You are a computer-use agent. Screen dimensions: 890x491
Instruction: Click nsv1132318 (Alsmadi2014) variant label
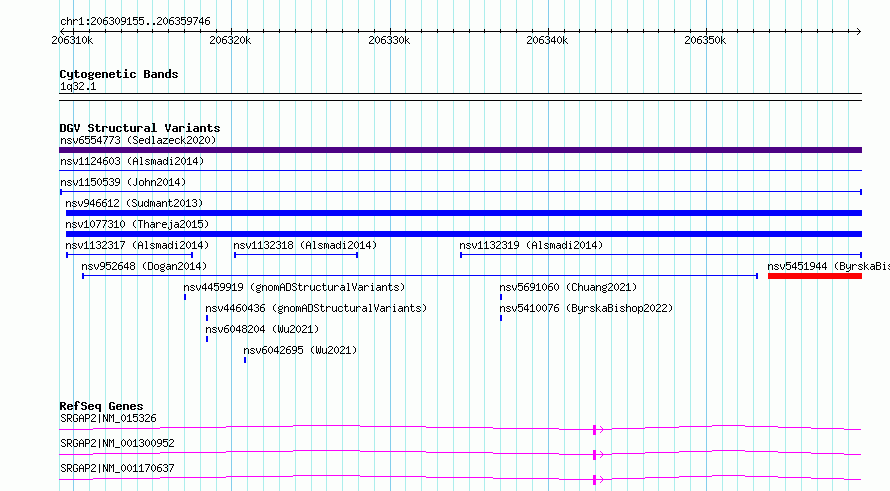[305, 245]
